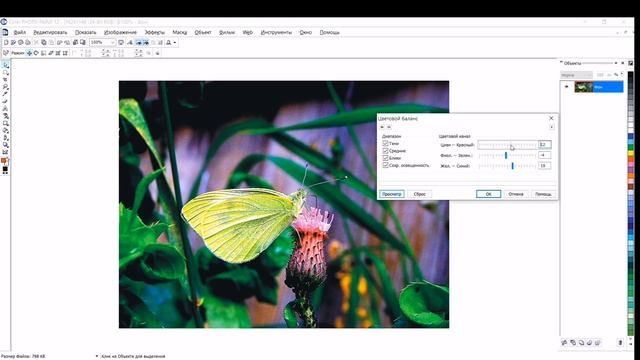Click the Циан – Красный slider track
Screen dimensions: 640x360
[507, 144]
